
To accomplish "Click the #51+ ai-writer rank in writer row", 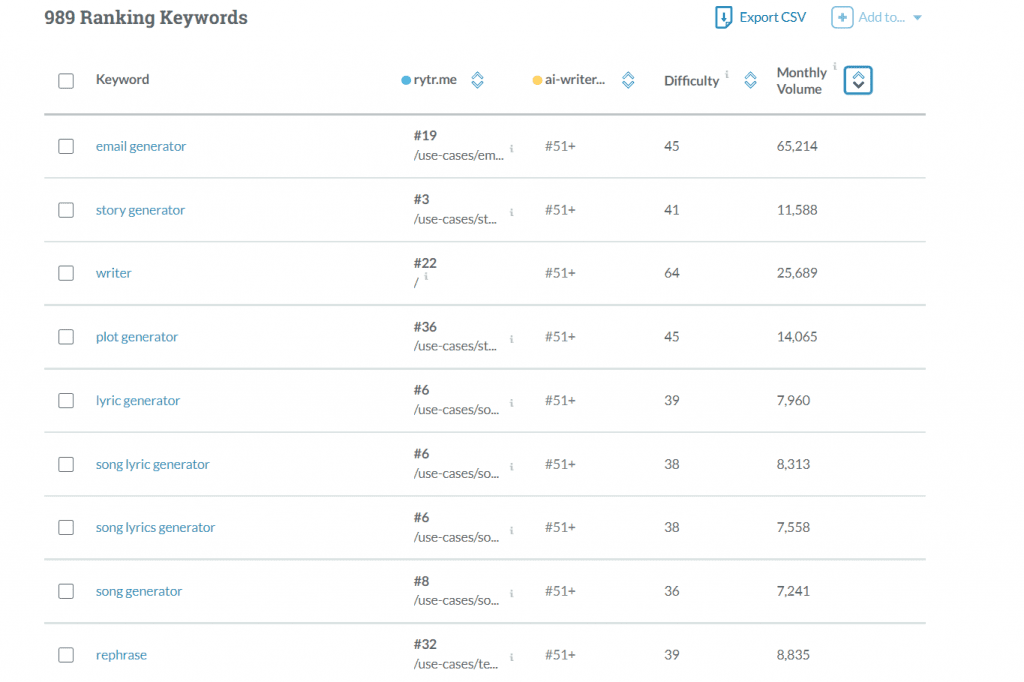I will point(560,273).
